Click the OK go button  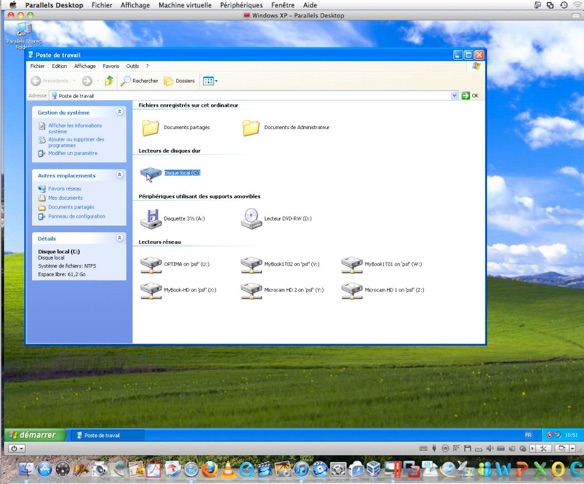470,96
